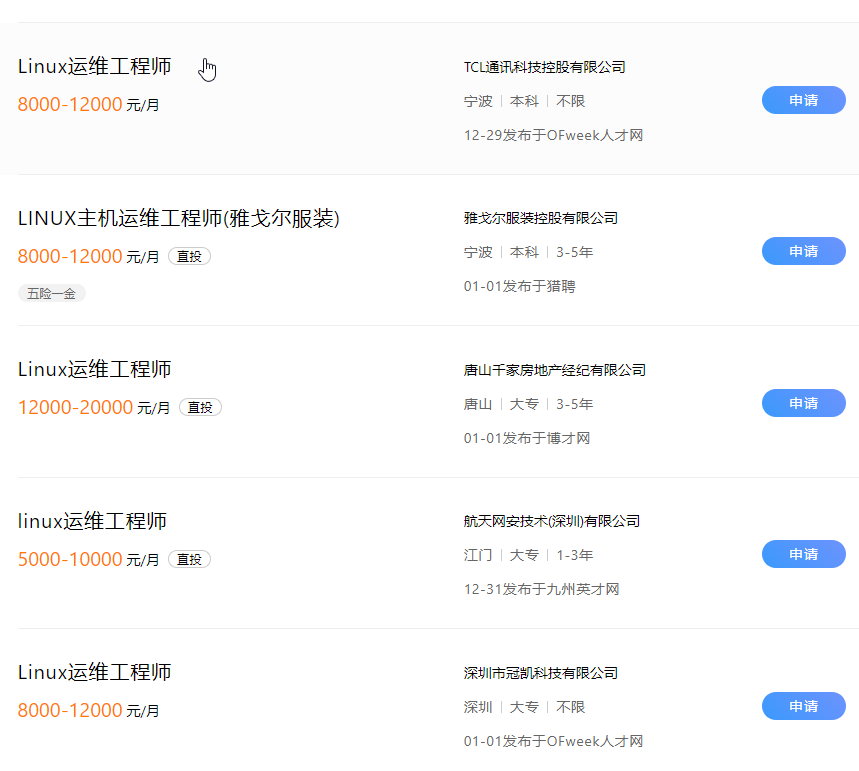Apply to the 唐山千家房地产 job
859x771 pixels.
click(804, 403)
